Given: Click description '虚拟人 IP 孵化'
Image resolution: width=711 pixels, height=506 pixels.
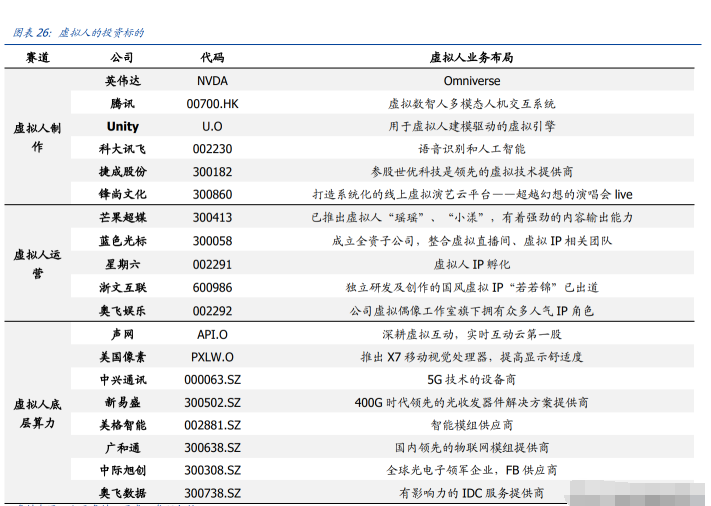Looking at the screenshot, I should pos(472,264).
